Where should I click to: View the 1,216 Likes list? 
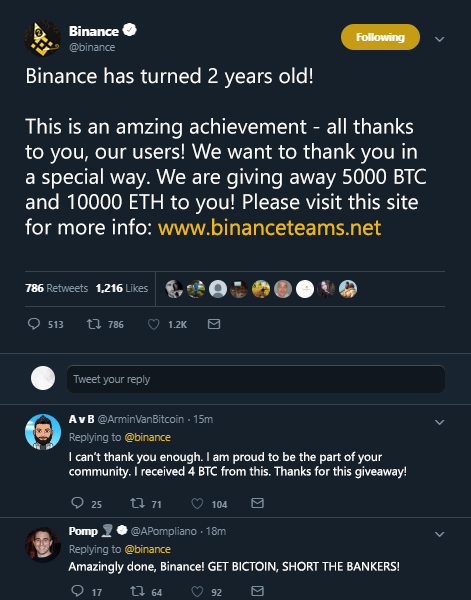point(122,288)
